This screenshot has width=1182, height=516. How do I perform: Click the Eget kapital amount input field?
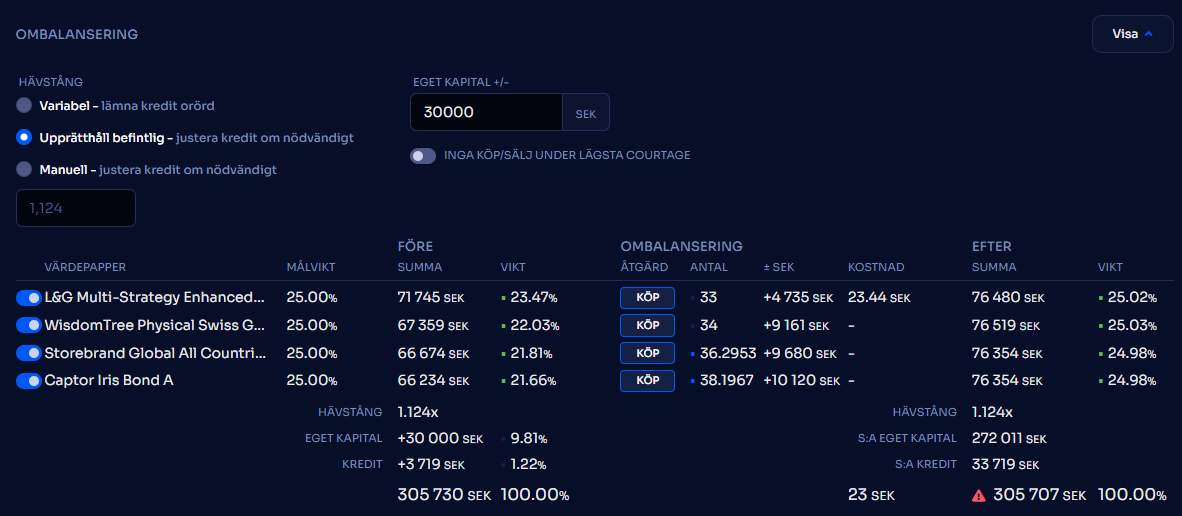(x=486, y=113)
